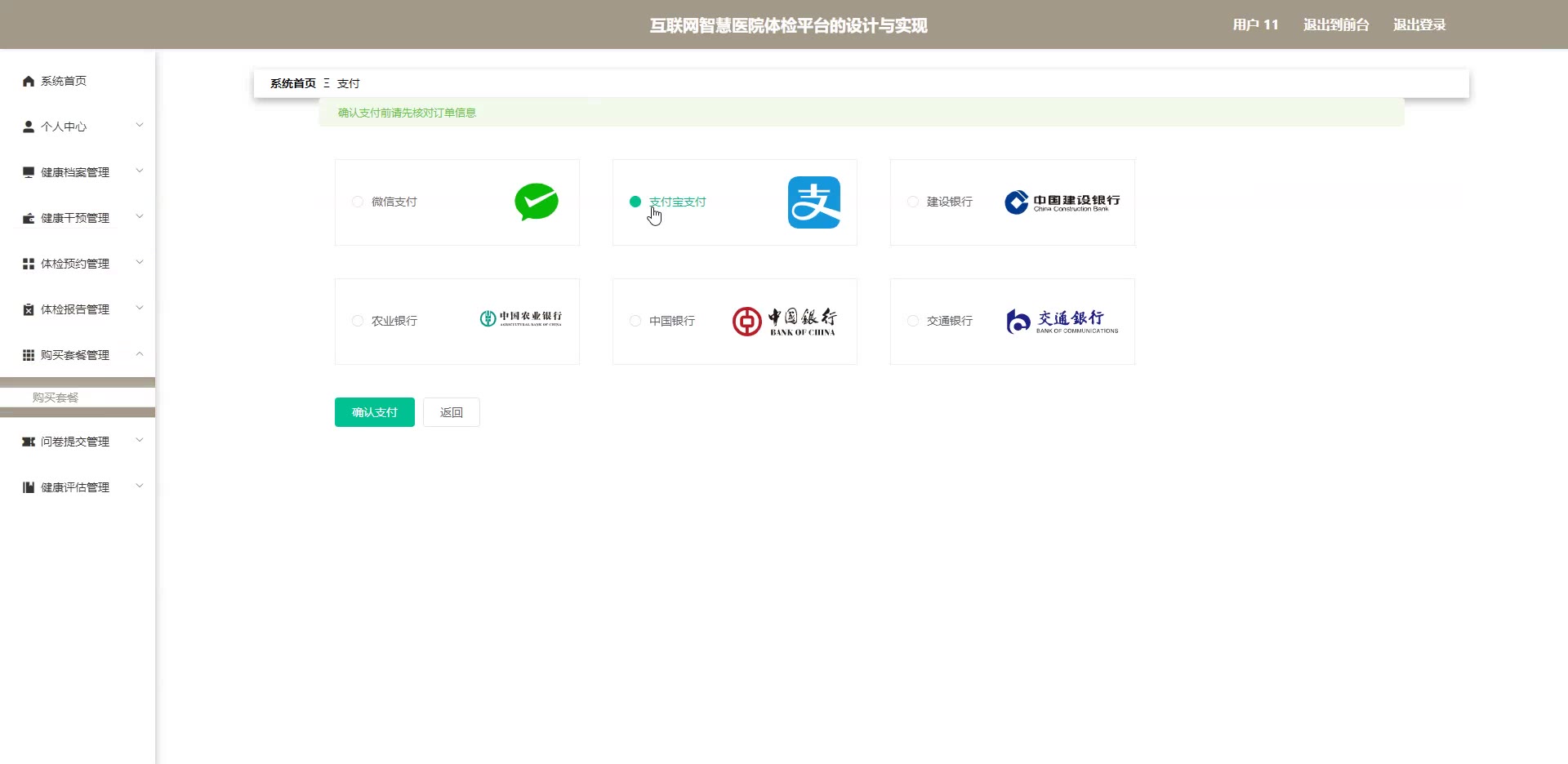Open the 系统首页 sidebar menu item
Image resolution: width=1568 pixels, height=764 pixels.
[78, 81]
